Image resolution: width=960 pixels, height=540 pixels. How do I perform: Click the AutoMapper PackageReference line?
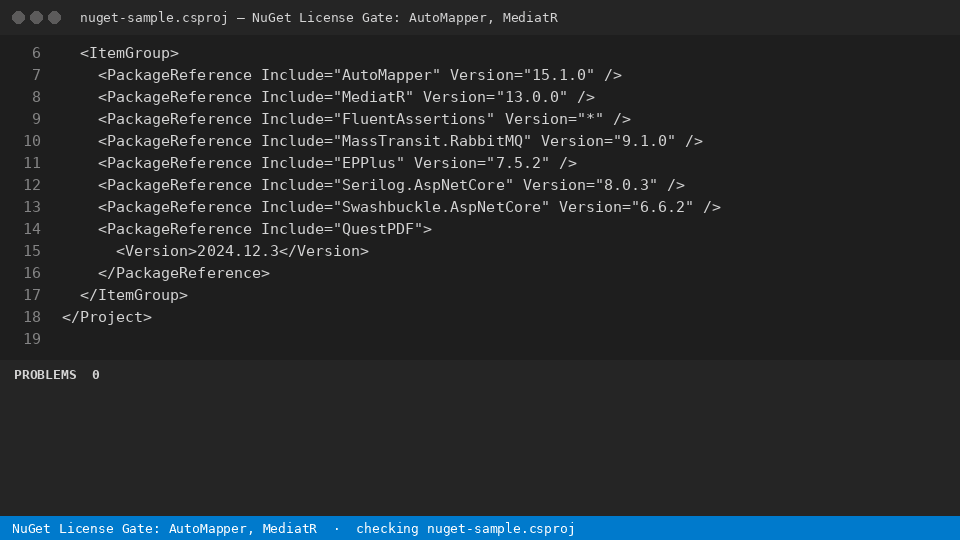359,75
